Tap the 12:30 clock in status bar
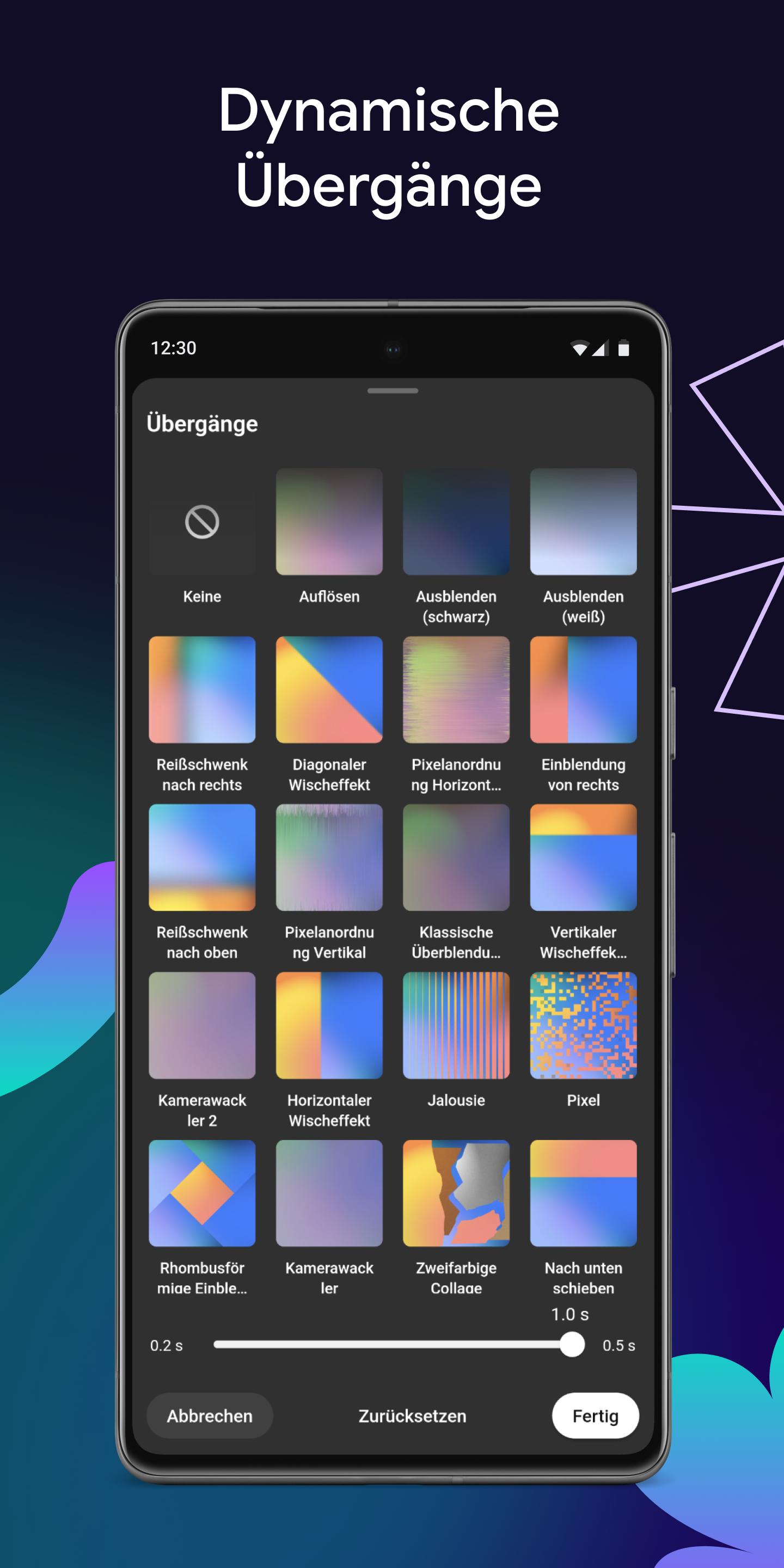This screenshot has width=784, height=1568. point(174,348)
